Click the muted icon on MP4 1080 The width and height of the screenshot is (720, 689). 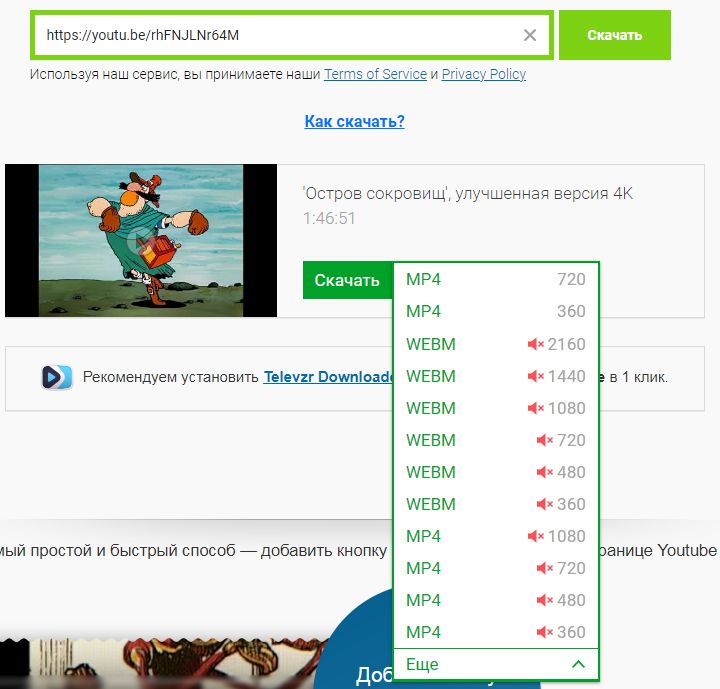point(536,536)
